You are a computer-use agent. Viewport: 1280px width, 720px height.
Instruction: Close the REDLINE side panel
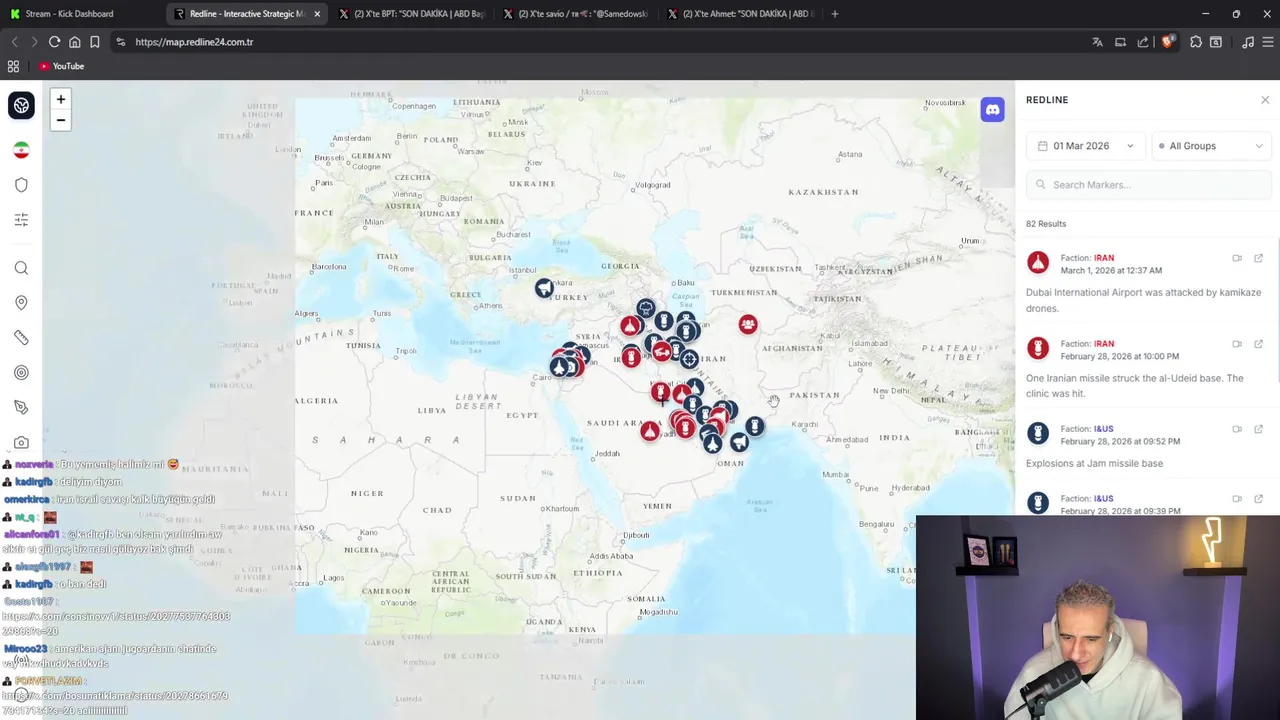coord(1265,100)
